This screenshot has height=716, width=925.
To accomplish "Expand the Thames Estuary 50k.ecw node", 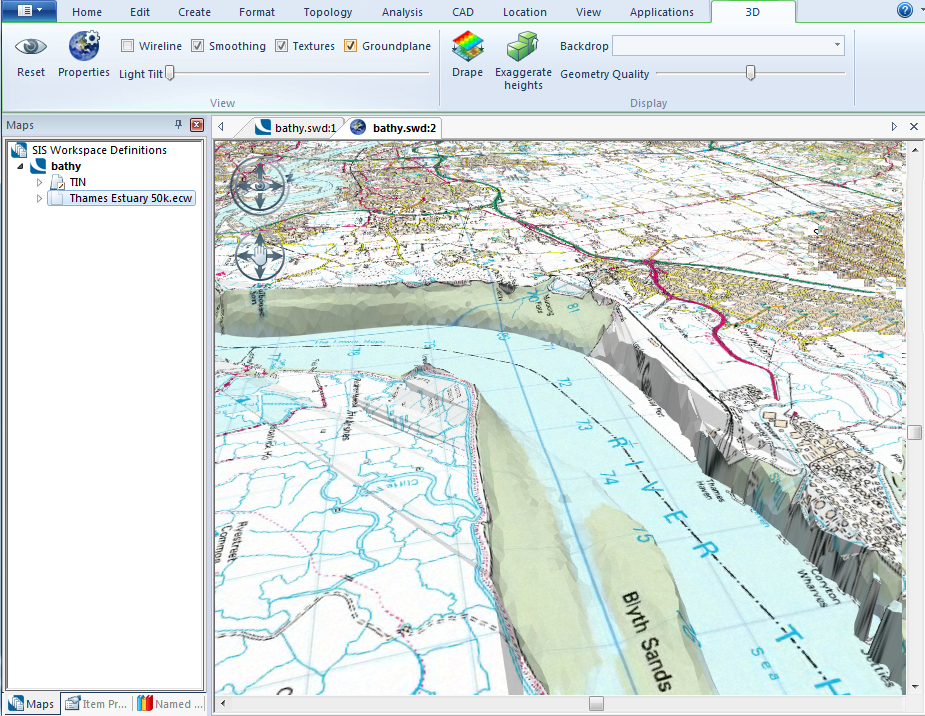I will (40, 198).
